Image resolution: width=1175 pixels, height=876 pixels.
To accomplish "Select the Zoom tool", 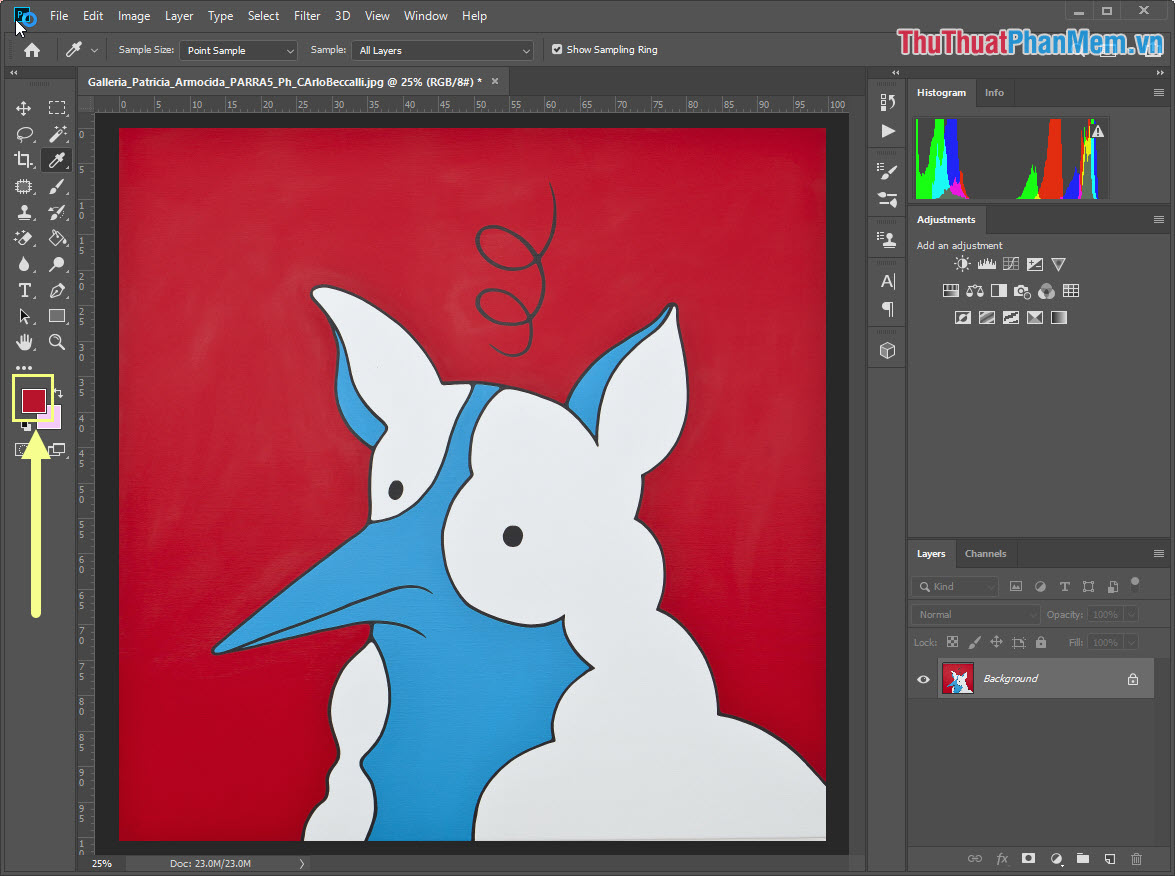I will coord(57,342).
